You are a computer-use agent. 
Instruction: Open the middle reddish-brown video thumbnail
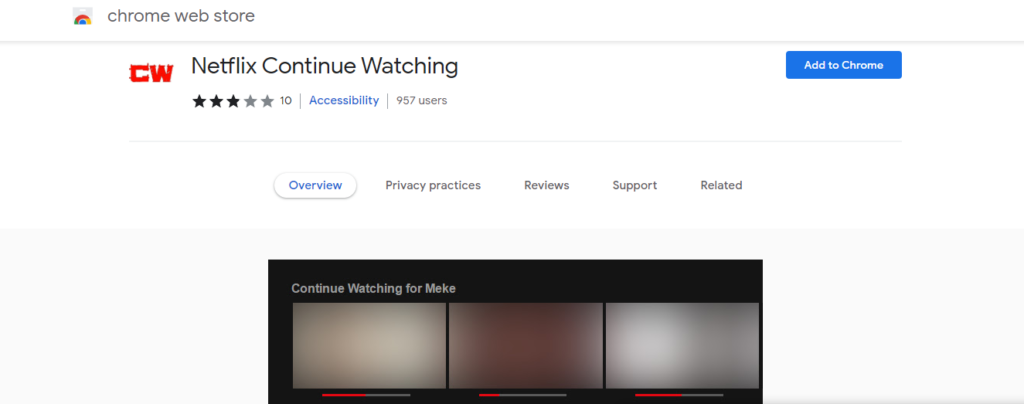526,345
